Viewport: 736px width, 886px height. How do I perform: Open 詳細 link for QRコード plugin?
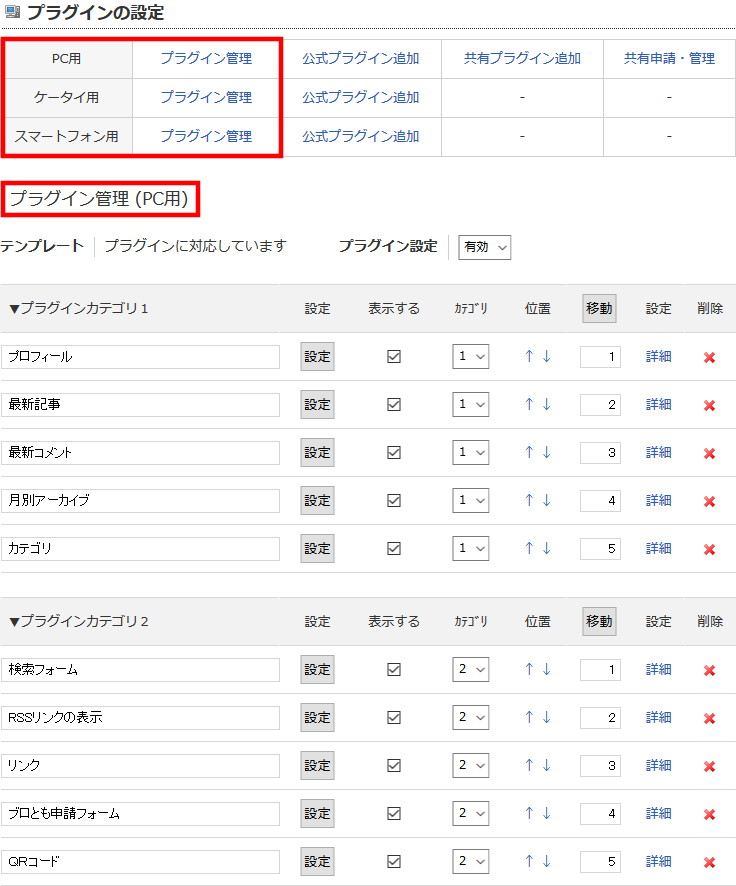pos(659,861)
